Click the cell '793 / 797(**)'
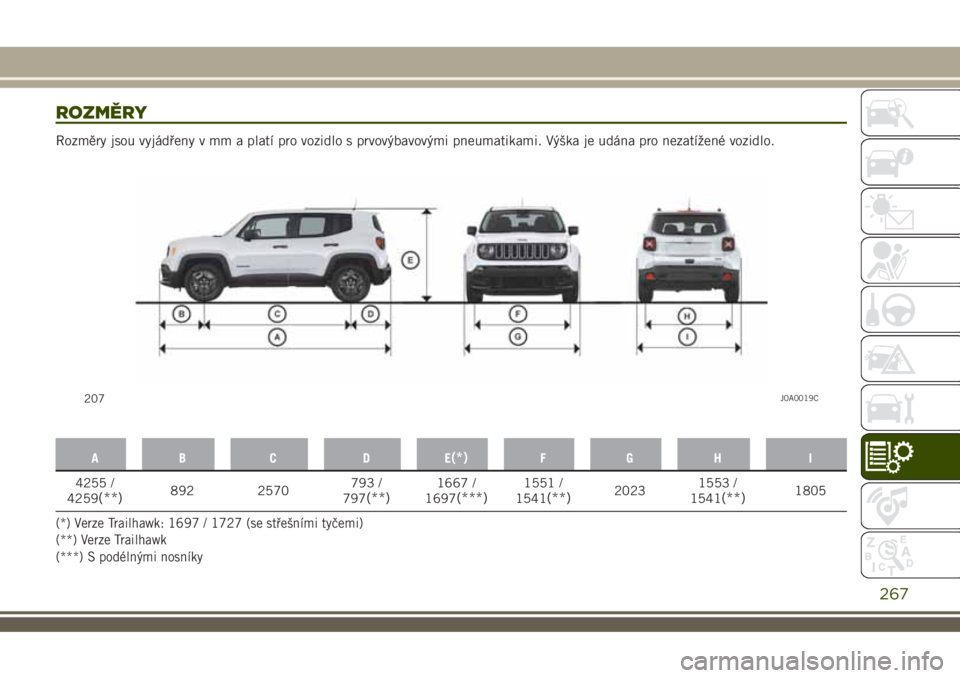This screenshot has width=960, height=678. click(367, 491)
